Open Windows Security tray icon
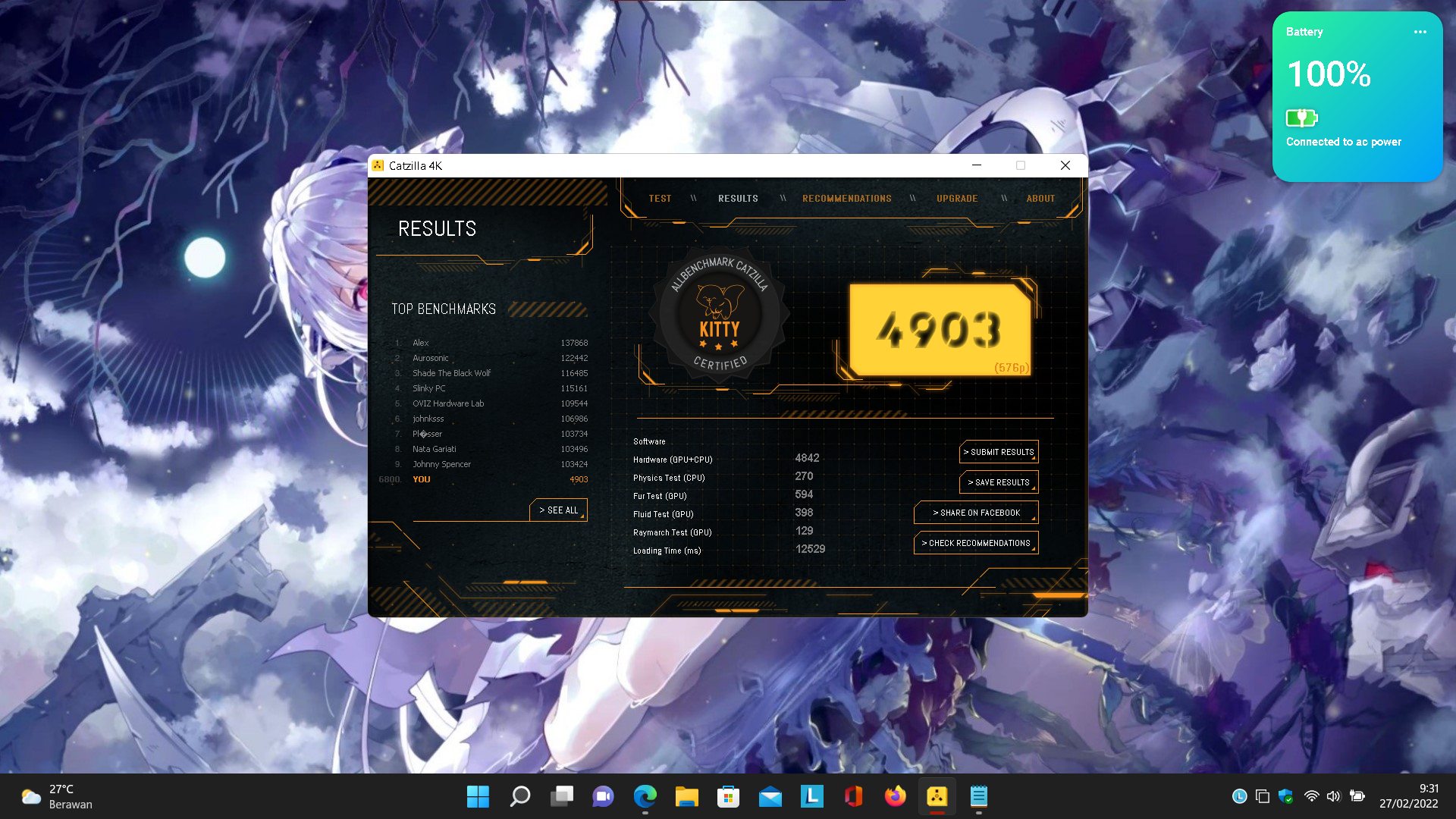The image size is (1456, 819). [x=1285, y=796]
